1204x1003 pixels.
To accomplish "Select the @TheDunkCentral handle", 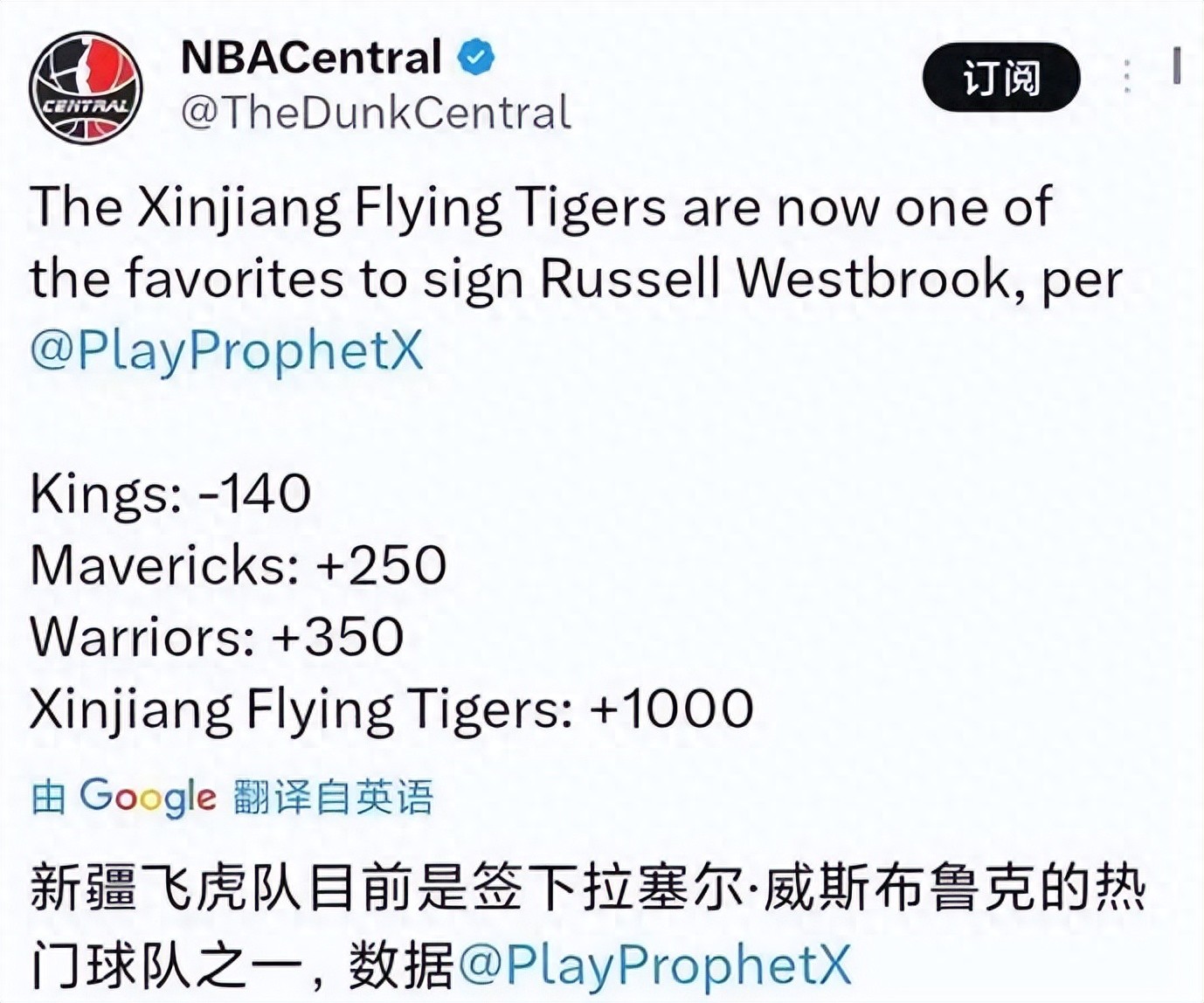I will click(x=376, y=114).
